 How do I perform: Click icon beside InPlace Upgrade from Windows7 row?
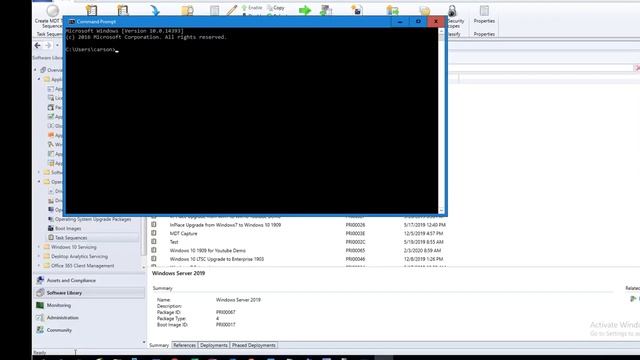tap(154, 224)
